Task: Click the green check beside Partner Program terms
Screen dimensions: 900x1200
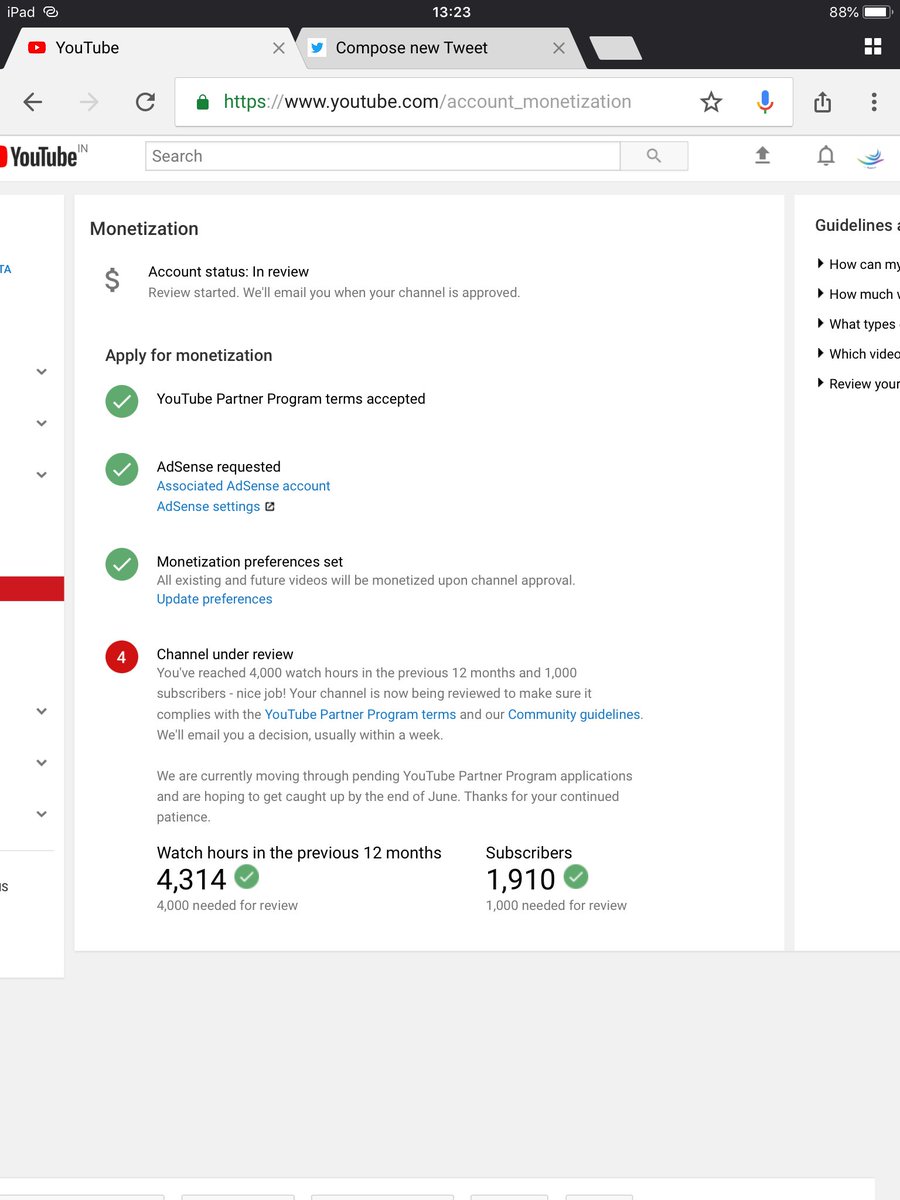Action: 122,402
